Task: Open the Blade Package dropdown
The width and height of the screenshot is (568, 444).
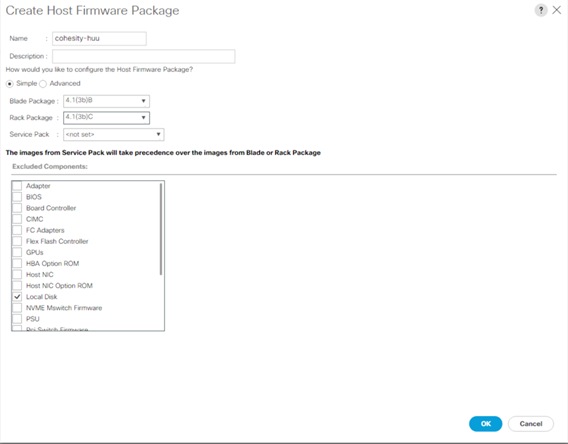Action: click(106, 101)
